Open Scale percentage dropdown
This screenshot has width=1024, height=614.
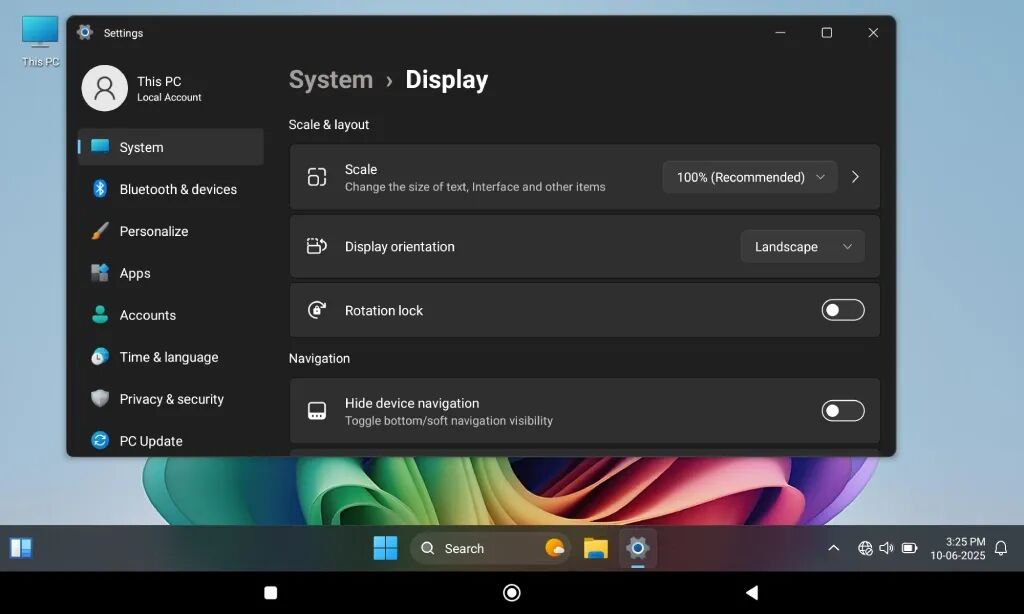click(x=750, y=177)
